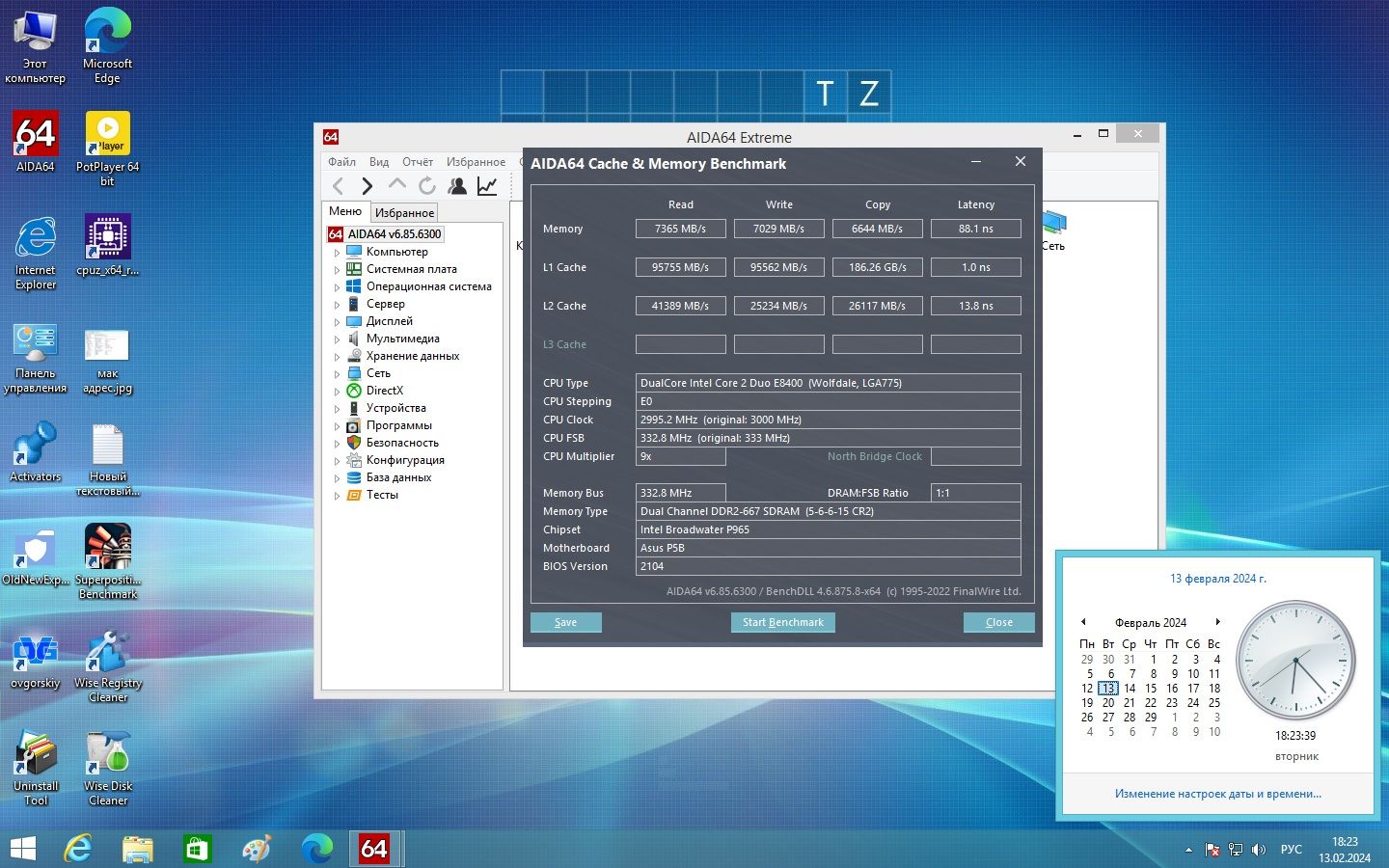This screenshot has width=1389, height=868.
Task: Click the volume icon in system tray
Action: pos(1258,850)
